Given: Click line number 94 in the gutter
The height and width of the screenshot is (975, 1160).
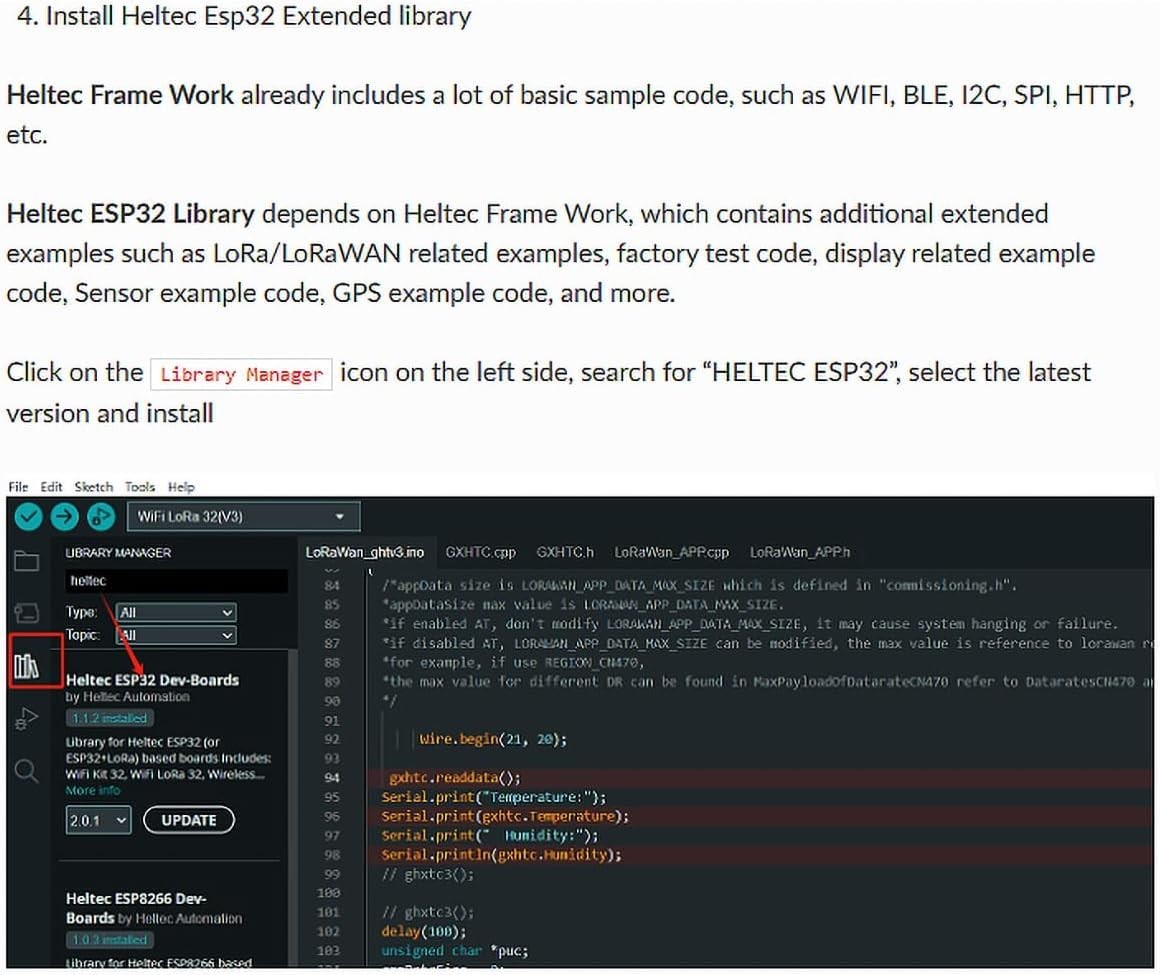Looking at the screenshot, I should tap(331, 777).
